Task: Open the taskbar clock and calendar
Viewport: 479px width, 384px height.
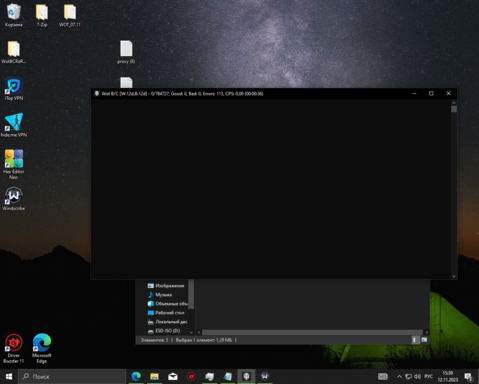Action: coord(448,377)
